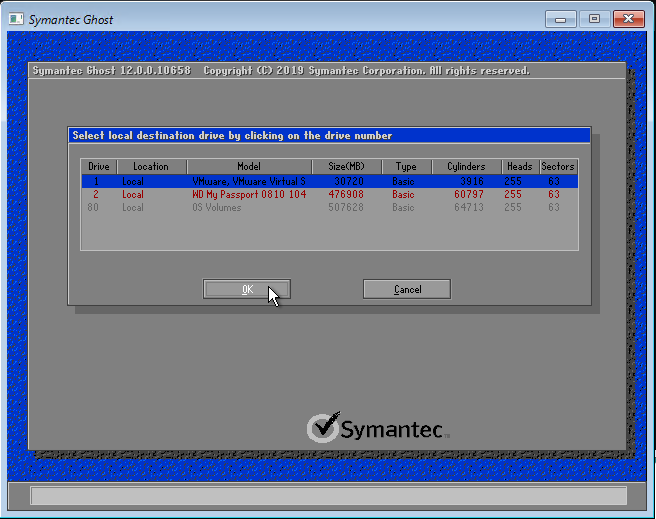Image resolution: width=656 pixels, height=519 pixels.
Task: Click the Model column header
Action: (x=249, y=166)
